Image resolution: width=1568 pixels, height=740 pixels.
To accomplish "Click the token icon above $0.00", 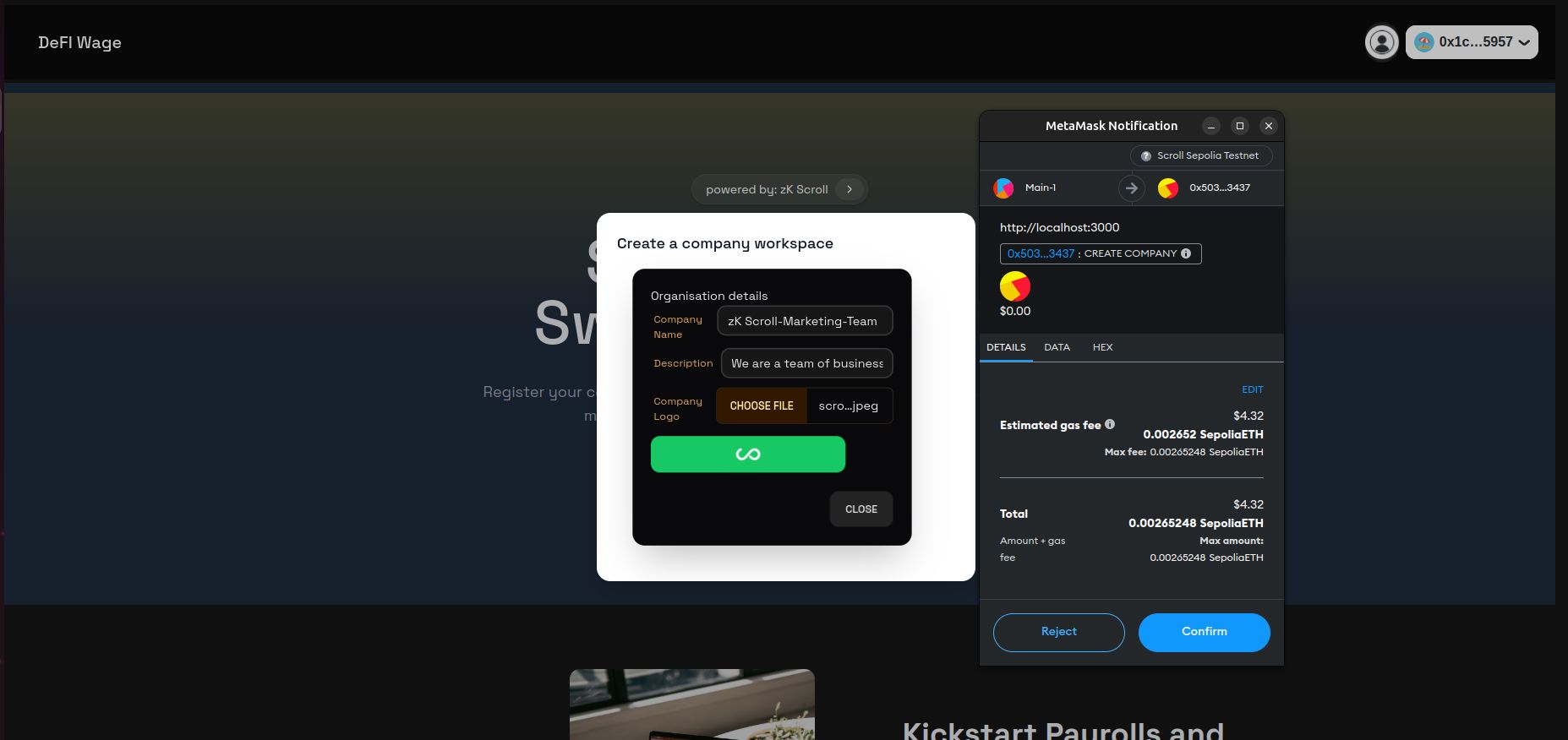I will tap(1015, 286).
